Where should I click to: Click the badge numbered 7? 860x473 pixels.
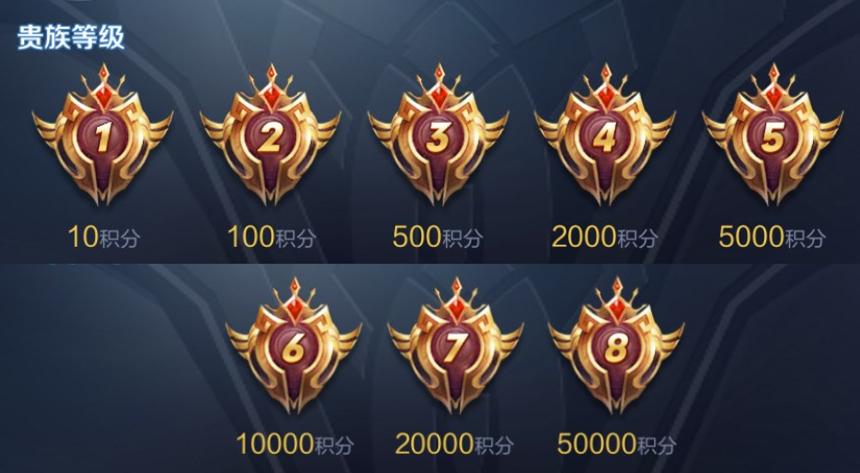(455, 346)
